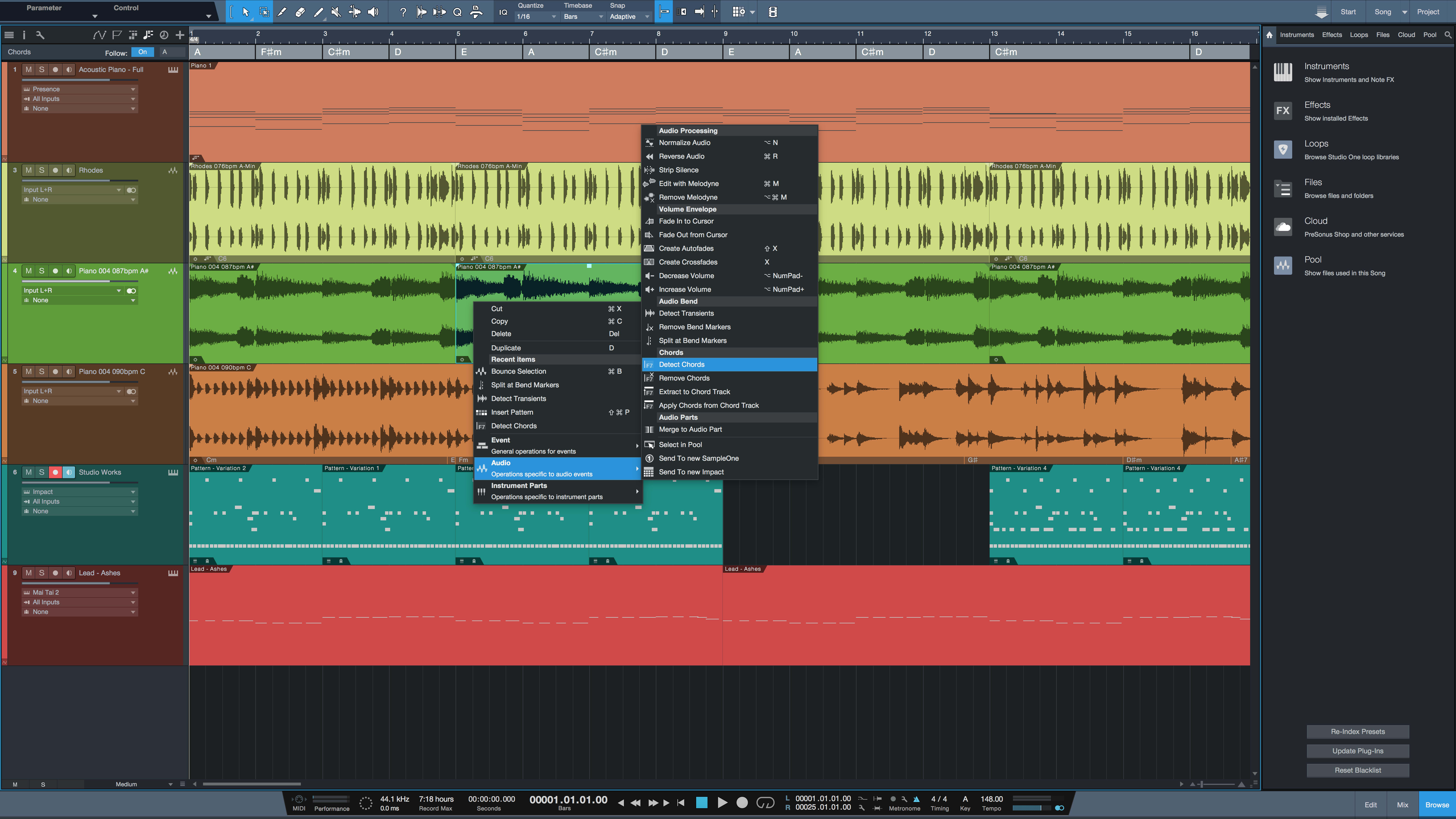Solo the Rhodes track
The image size is (1456, 819).
click(x=42, y=170)
